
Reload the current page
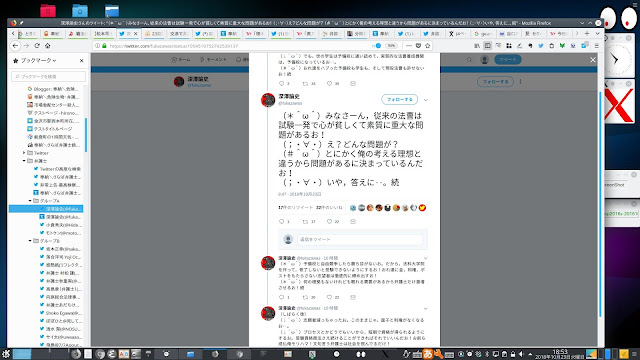37,46
